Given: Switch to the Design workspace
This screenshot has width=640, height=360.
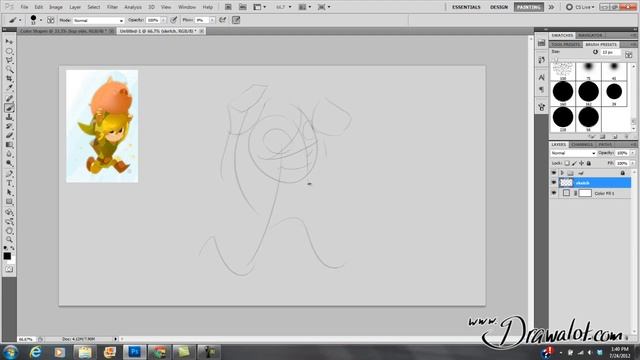Looking at the screenshot, I should pos(499,7).
